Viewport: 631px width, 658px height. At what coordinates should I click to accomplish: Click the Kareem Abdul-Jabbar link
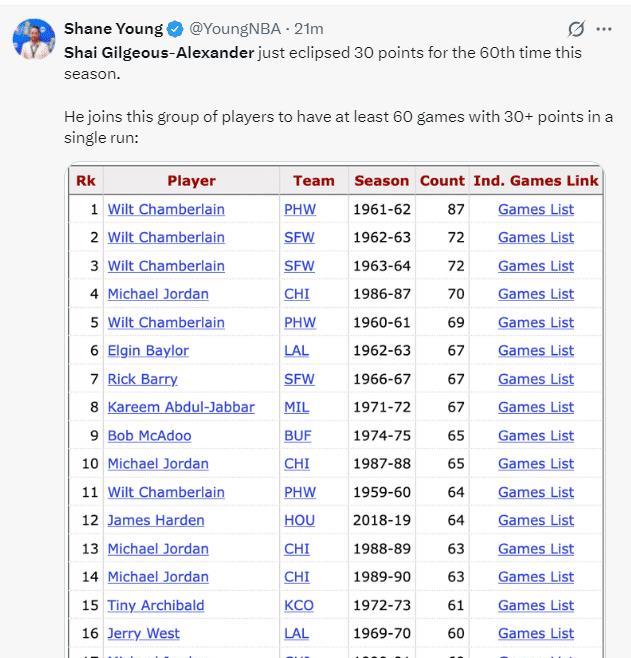[181, 407]
